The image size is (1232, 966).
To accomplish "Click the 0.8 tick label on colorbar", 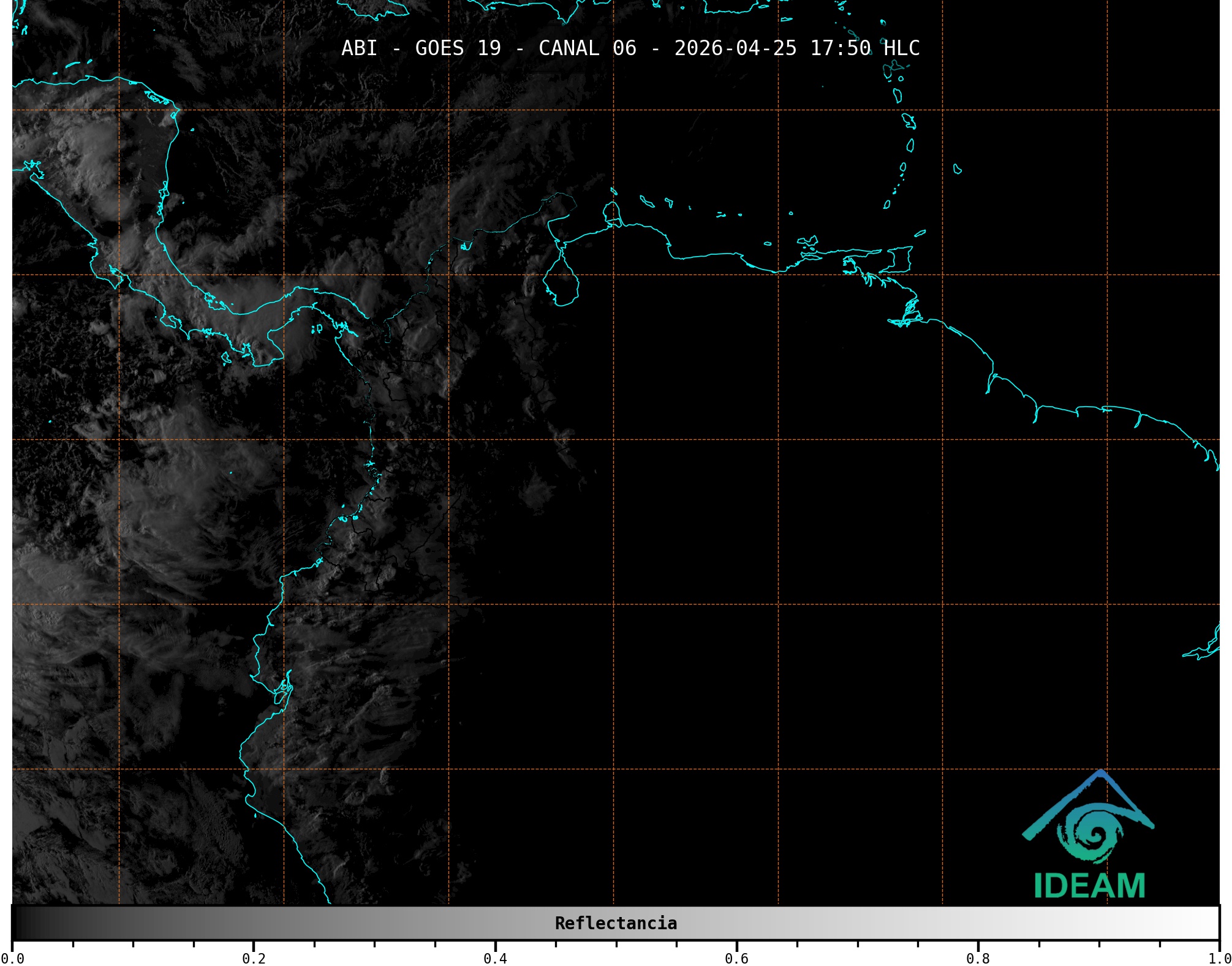I will pos(978,958).
